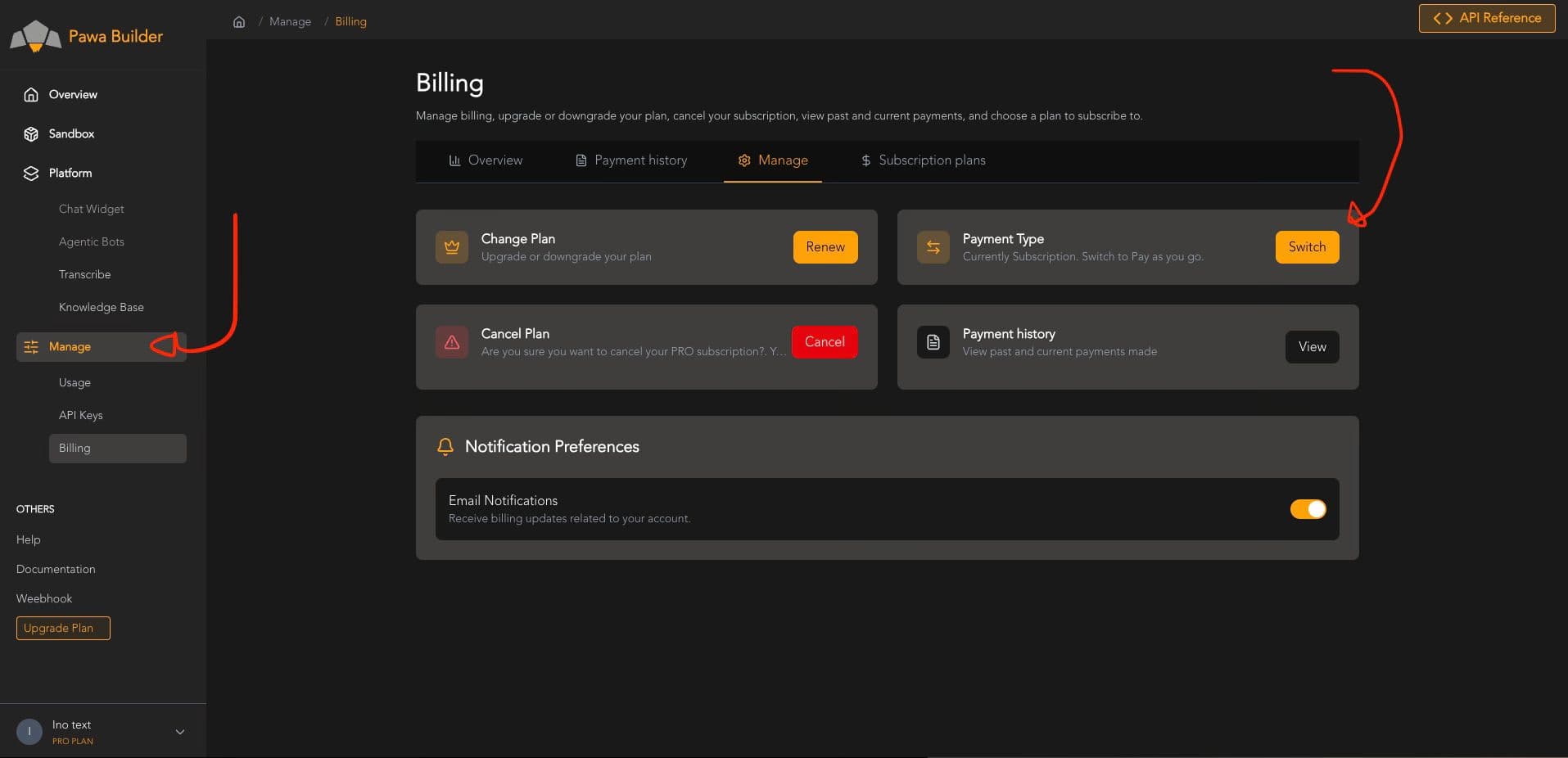This screenshot has height=758, width=1568.
Task: Click the Change Plan heading
Action: click(518, 238)
